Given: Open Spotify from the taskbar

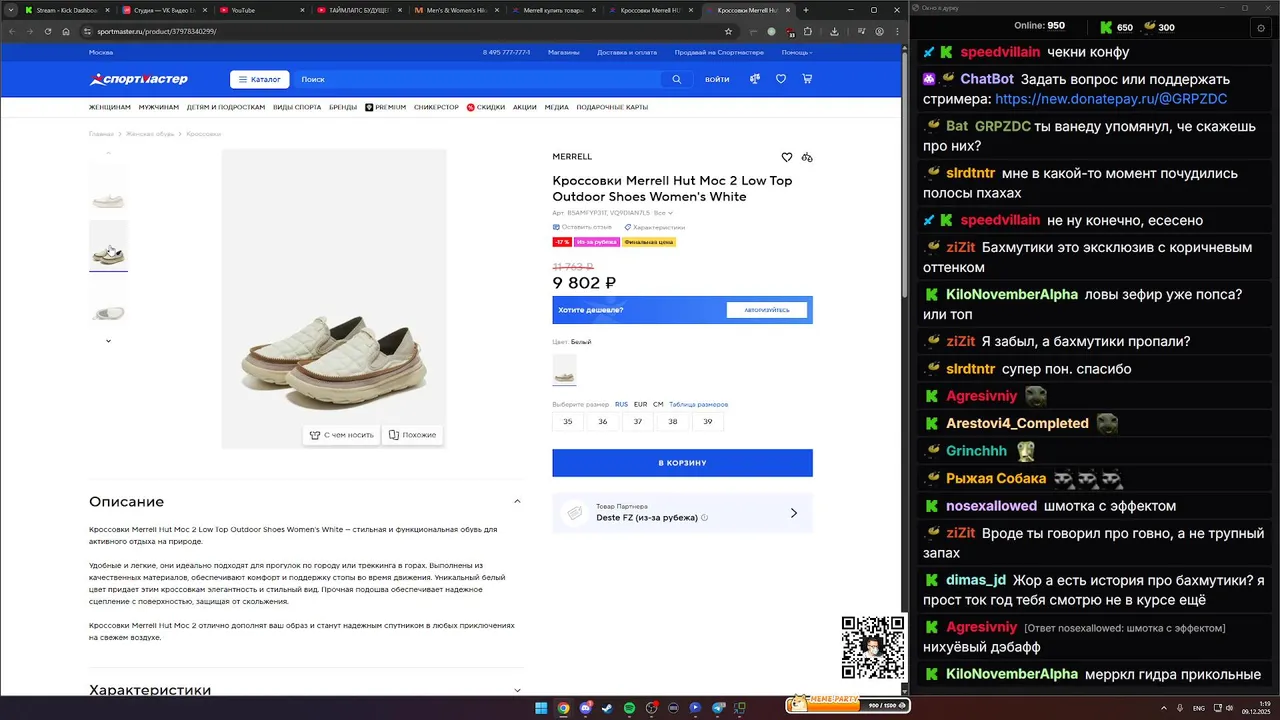Looking at the screenshot, I should pyautogui.click(x=629, y=708).
